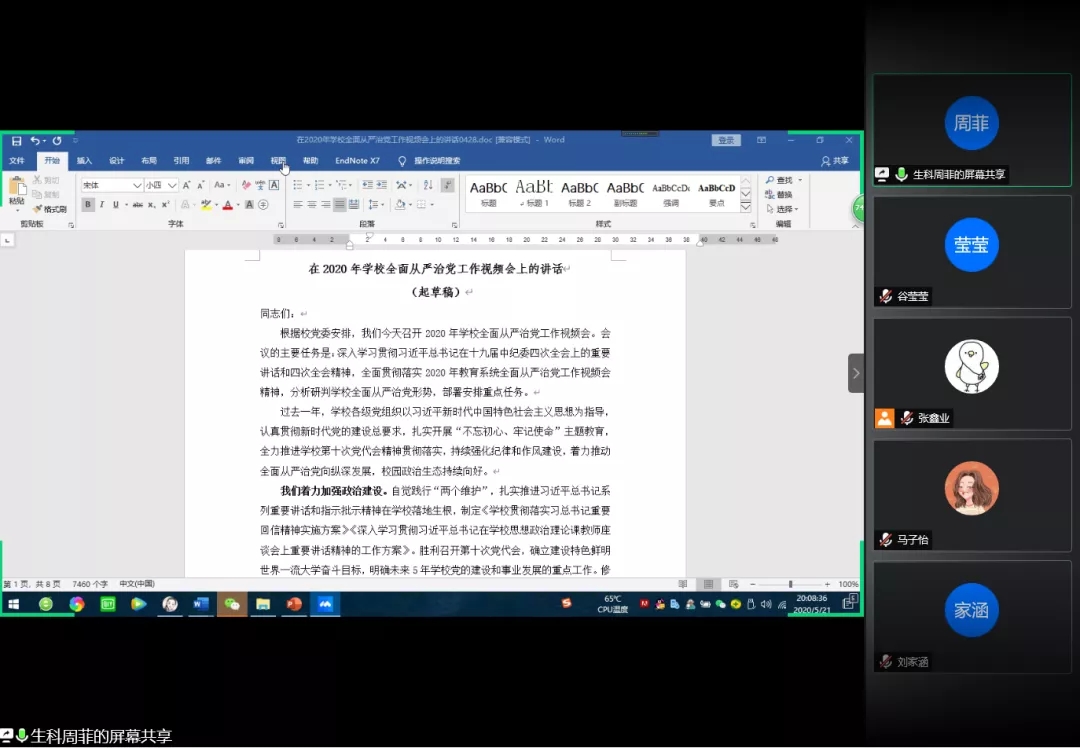Apply the 标题 1 heading style
Screen dimensions: 1080x748
click(x=534, y=192)
